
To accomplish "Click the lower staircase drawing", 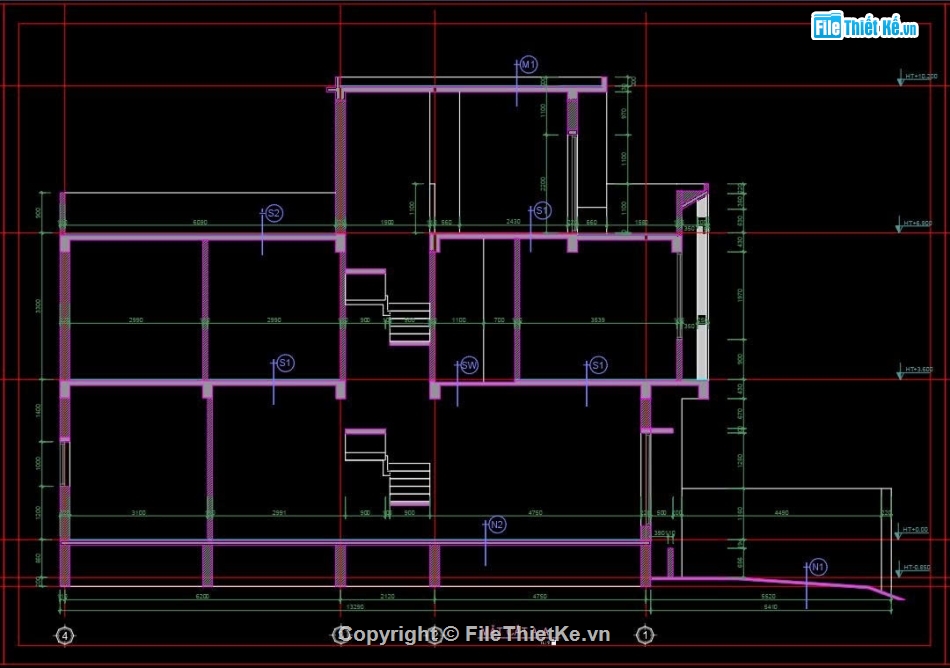I will [x=388, y=466].
